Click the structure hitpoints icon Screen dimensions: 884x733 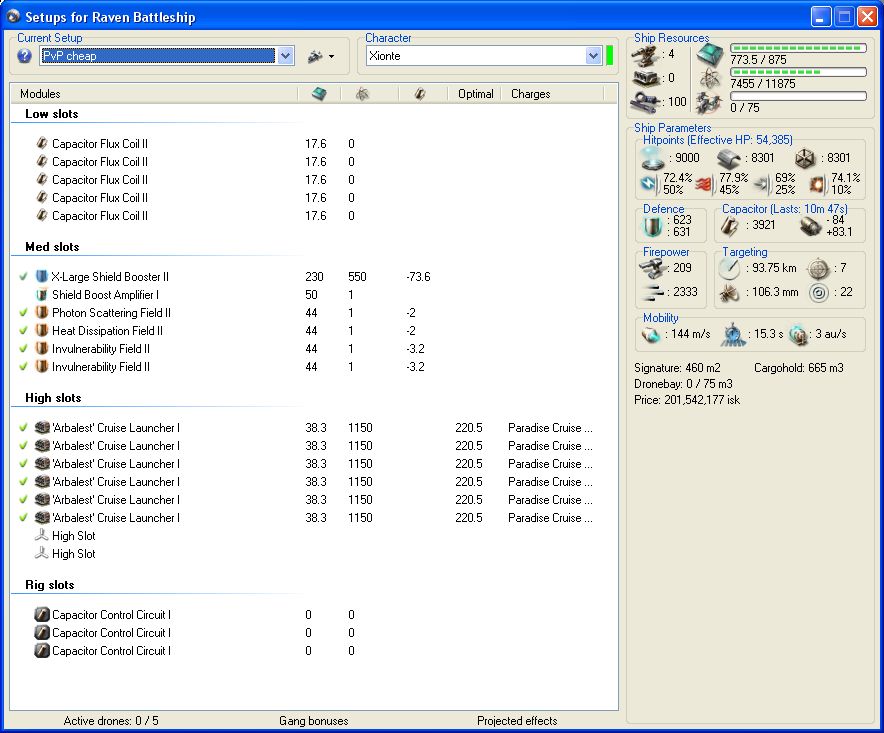point(805,158)
